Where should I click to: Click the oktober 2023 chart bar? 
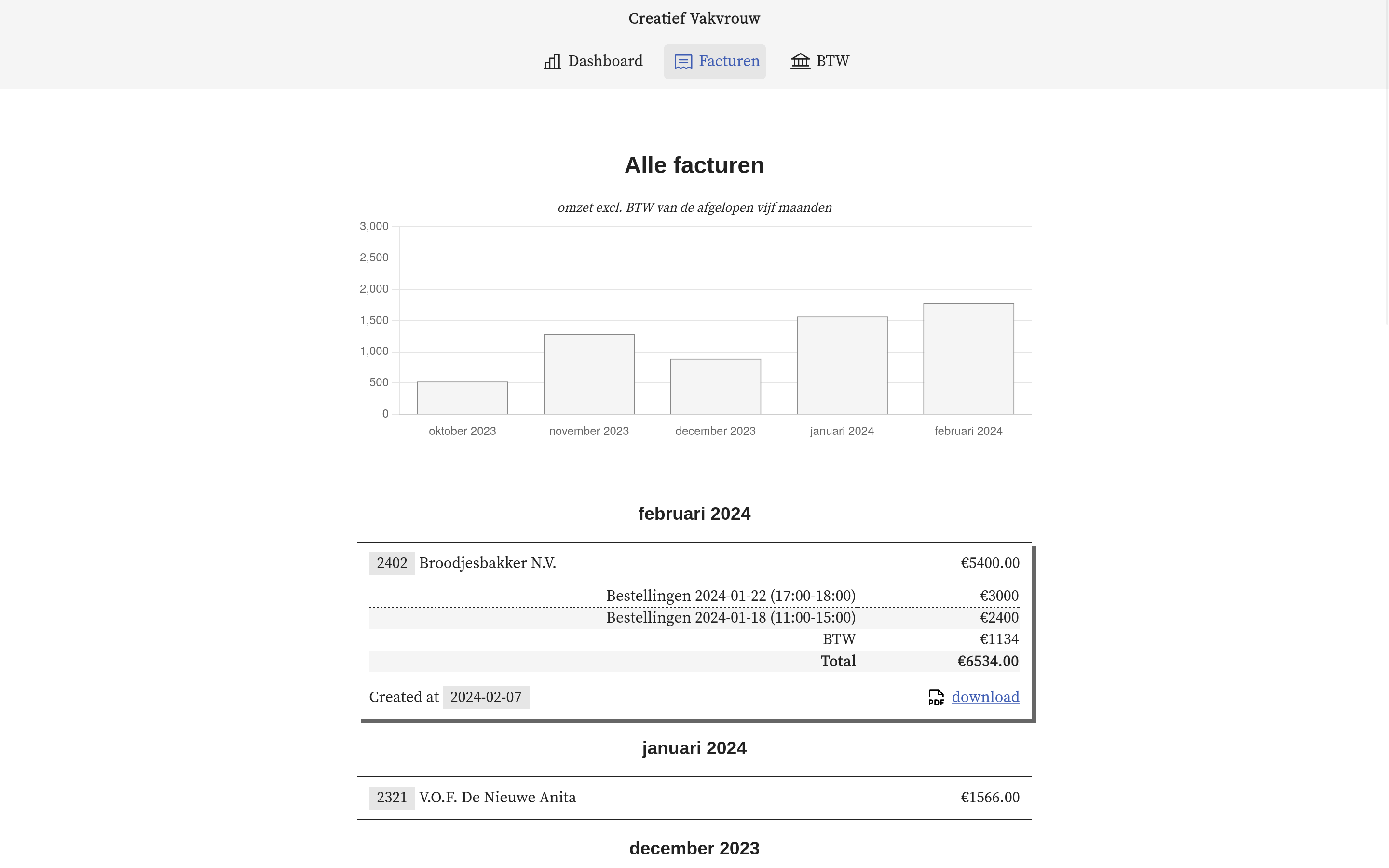[x=462, y=398]
